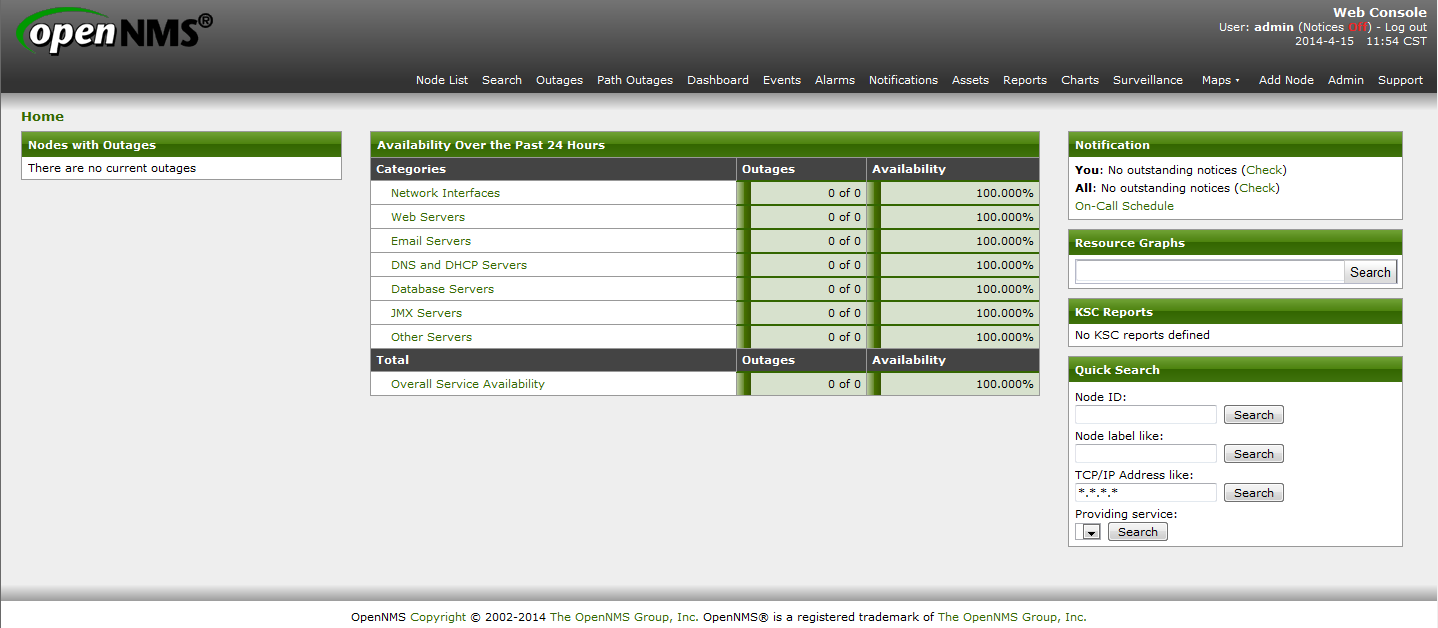Open Network Interfaces category

coord(445,193)
